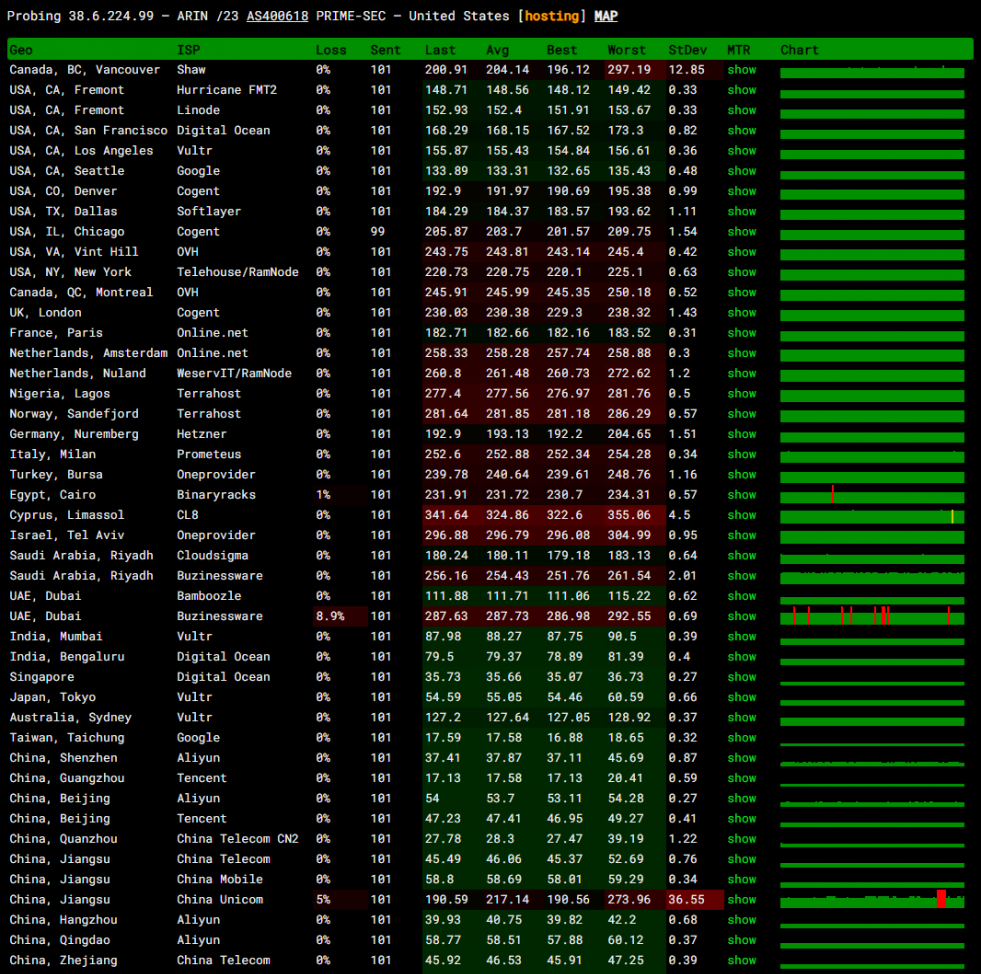
Task: Show MTR for Taiwan, Taichung Google
Action: pos(741,738)
